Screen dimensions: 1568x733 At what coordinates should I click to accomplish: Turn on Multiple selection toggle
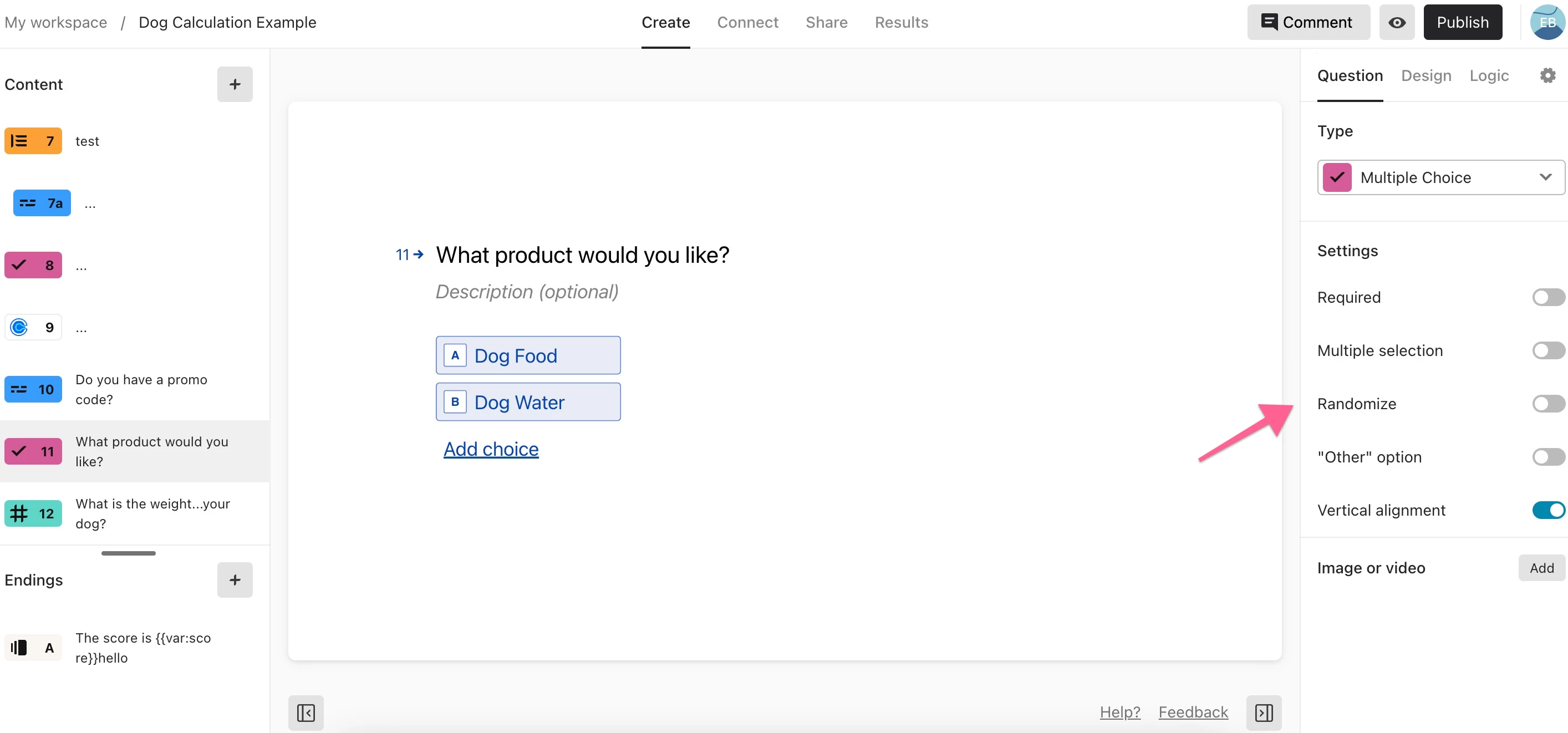click(x=1547, y=350)
